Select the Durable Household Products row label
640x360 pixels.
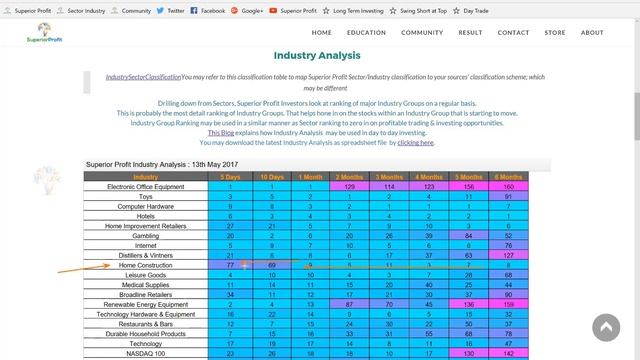(x=146, y=333)
